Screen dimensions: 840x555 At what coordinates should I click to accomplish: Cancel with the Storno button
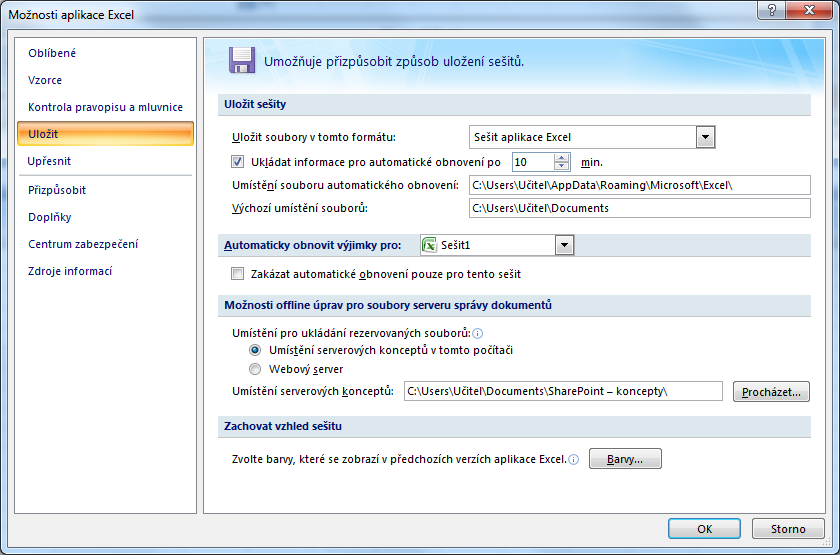788,529
